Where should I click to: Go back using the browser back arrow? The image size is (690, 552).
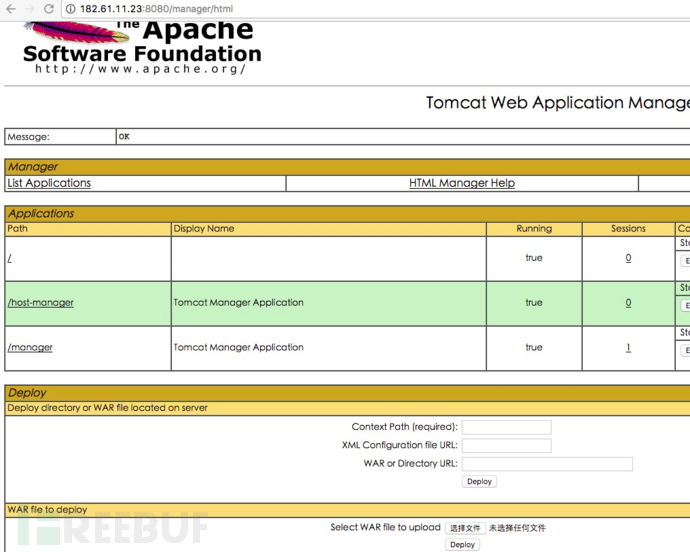pos(11,8)
